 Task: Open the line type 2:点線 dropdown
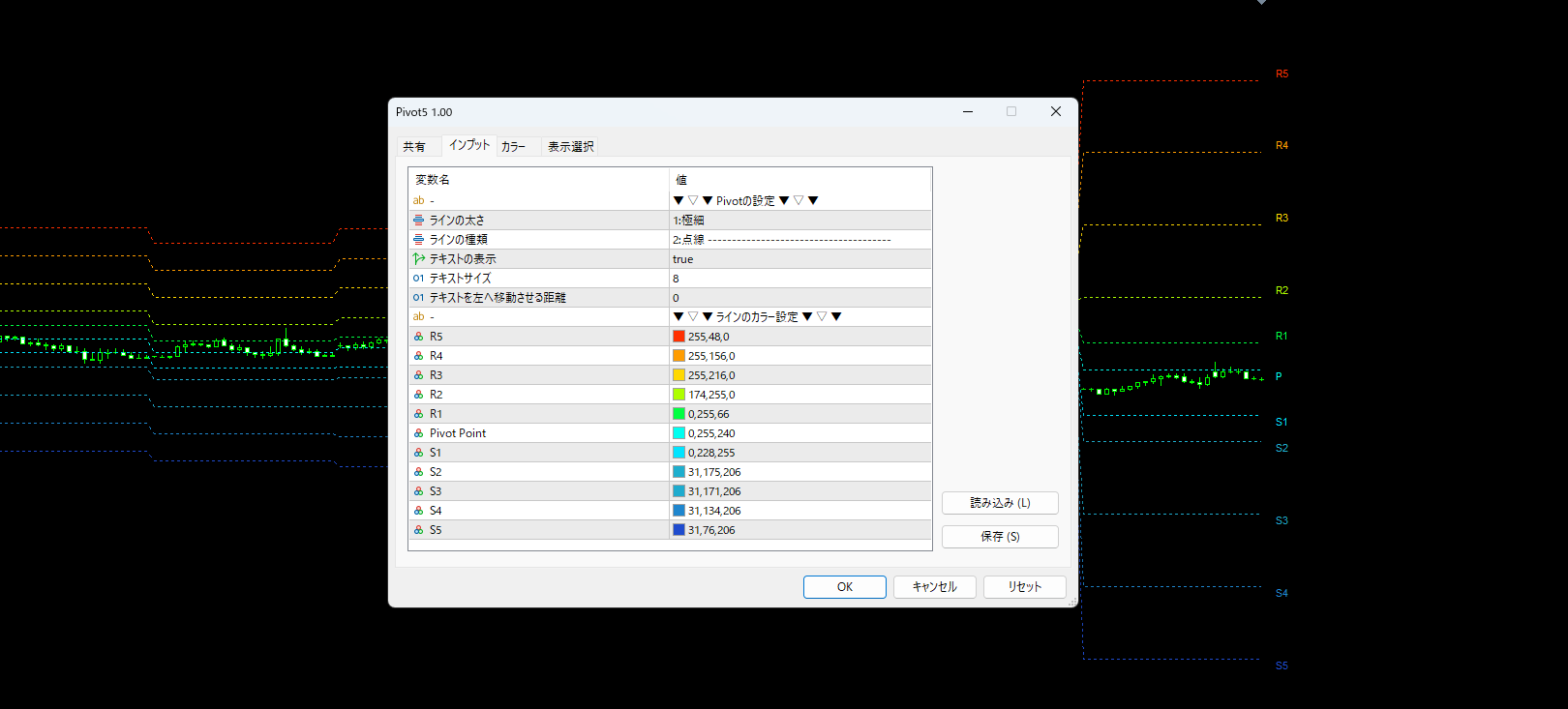pos(799,240)
